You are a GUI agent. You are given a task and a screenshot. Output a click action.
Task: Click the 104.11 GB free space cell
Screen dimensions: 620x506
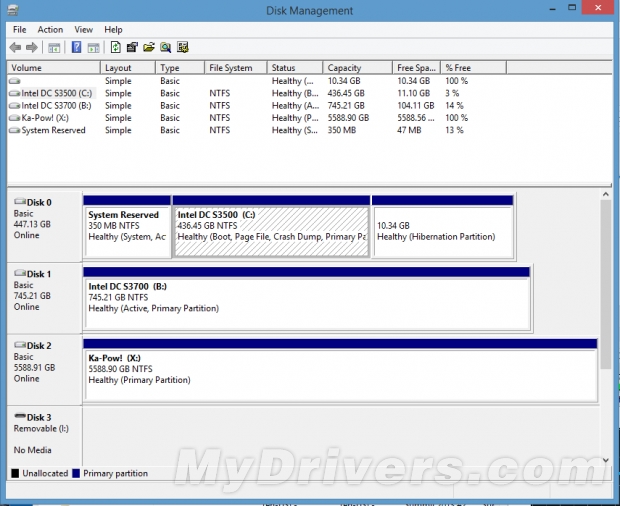416,106
